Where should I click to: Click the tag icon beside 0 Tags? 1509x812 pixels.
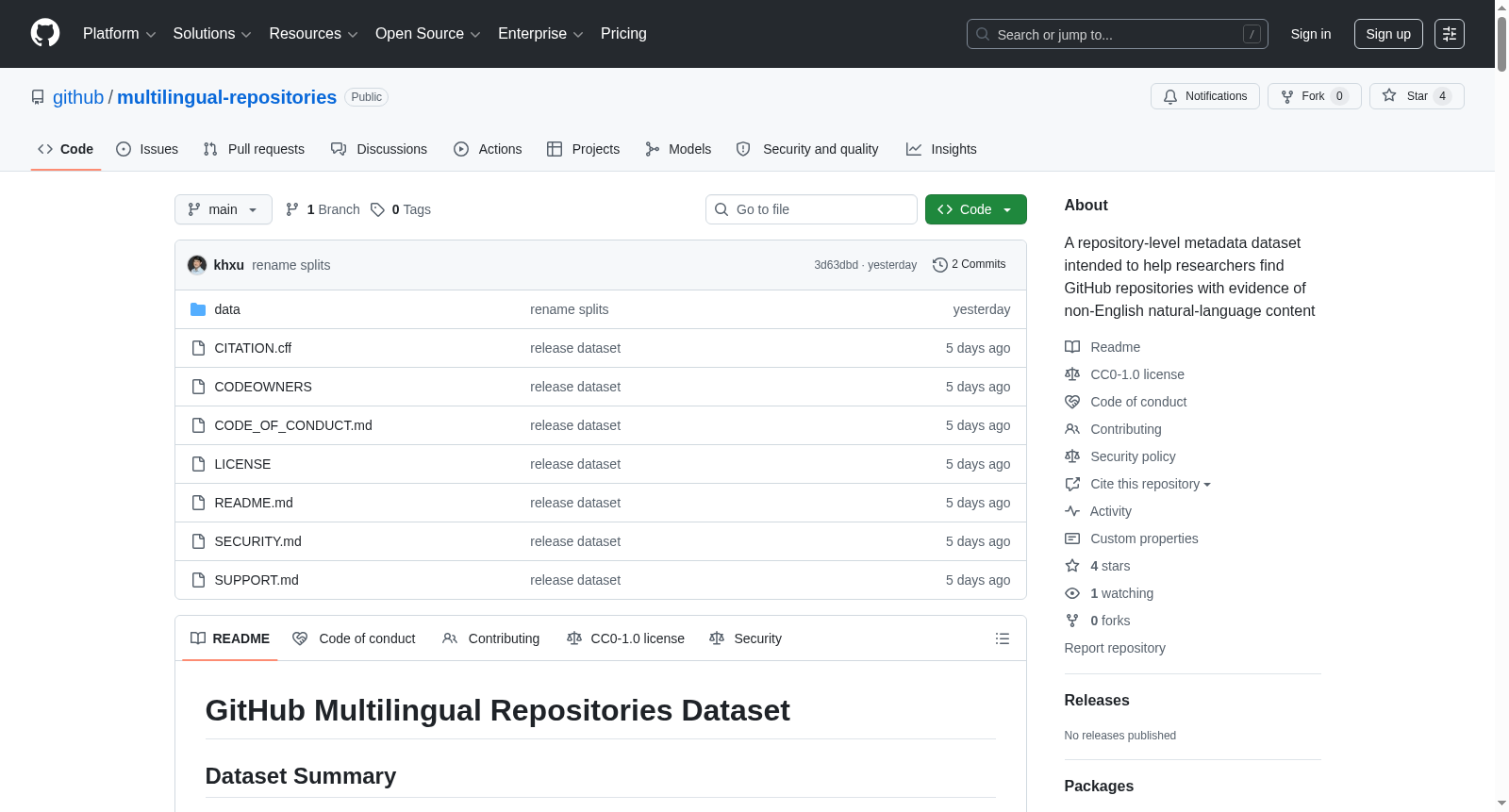point(377,209)
